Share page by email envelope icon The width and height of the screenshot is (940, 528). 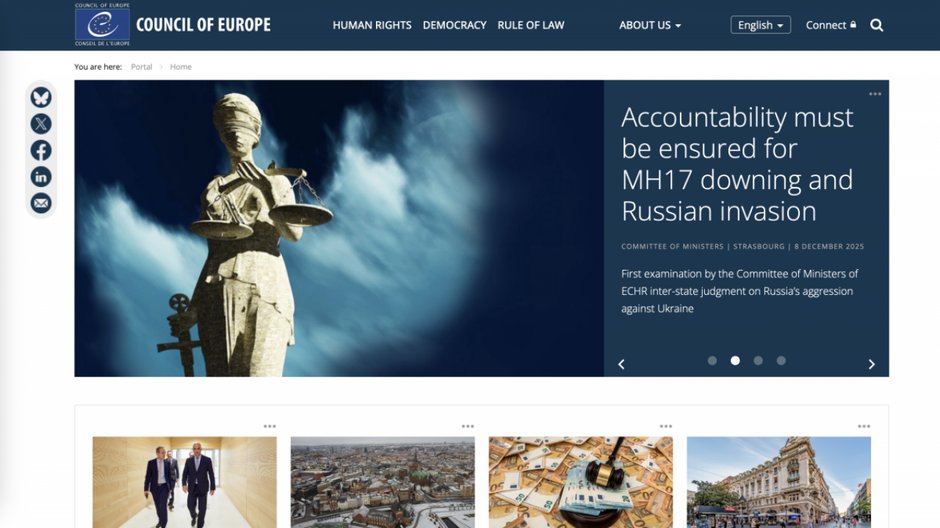point(41,203)
